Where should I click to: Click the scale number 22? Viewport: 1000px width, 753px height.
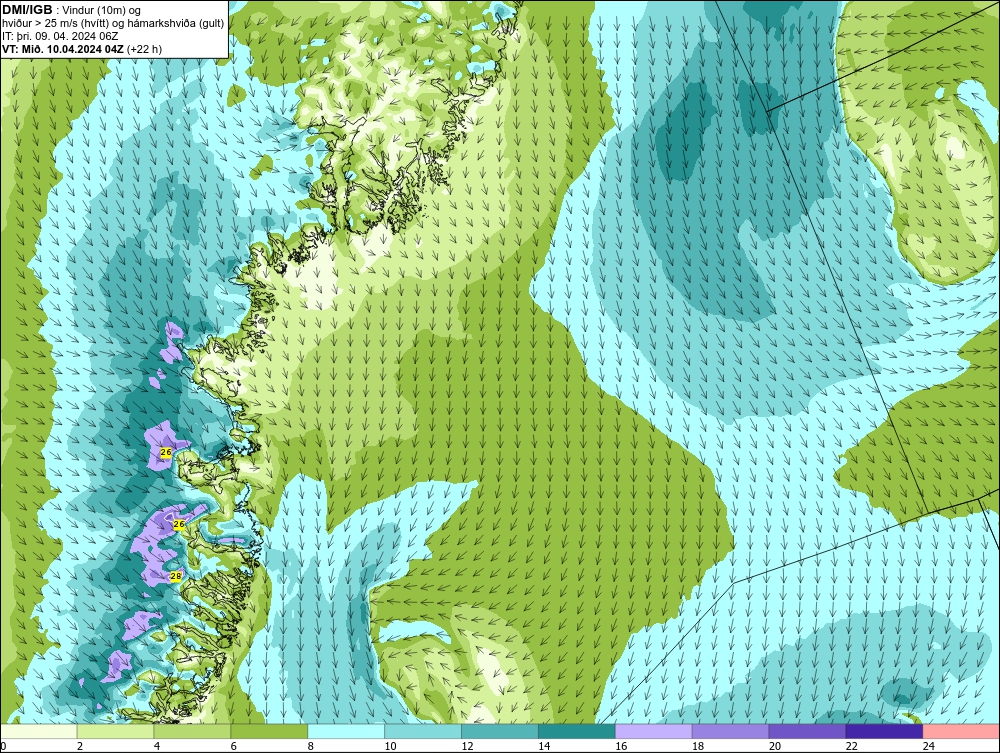[x=851, y=746]
